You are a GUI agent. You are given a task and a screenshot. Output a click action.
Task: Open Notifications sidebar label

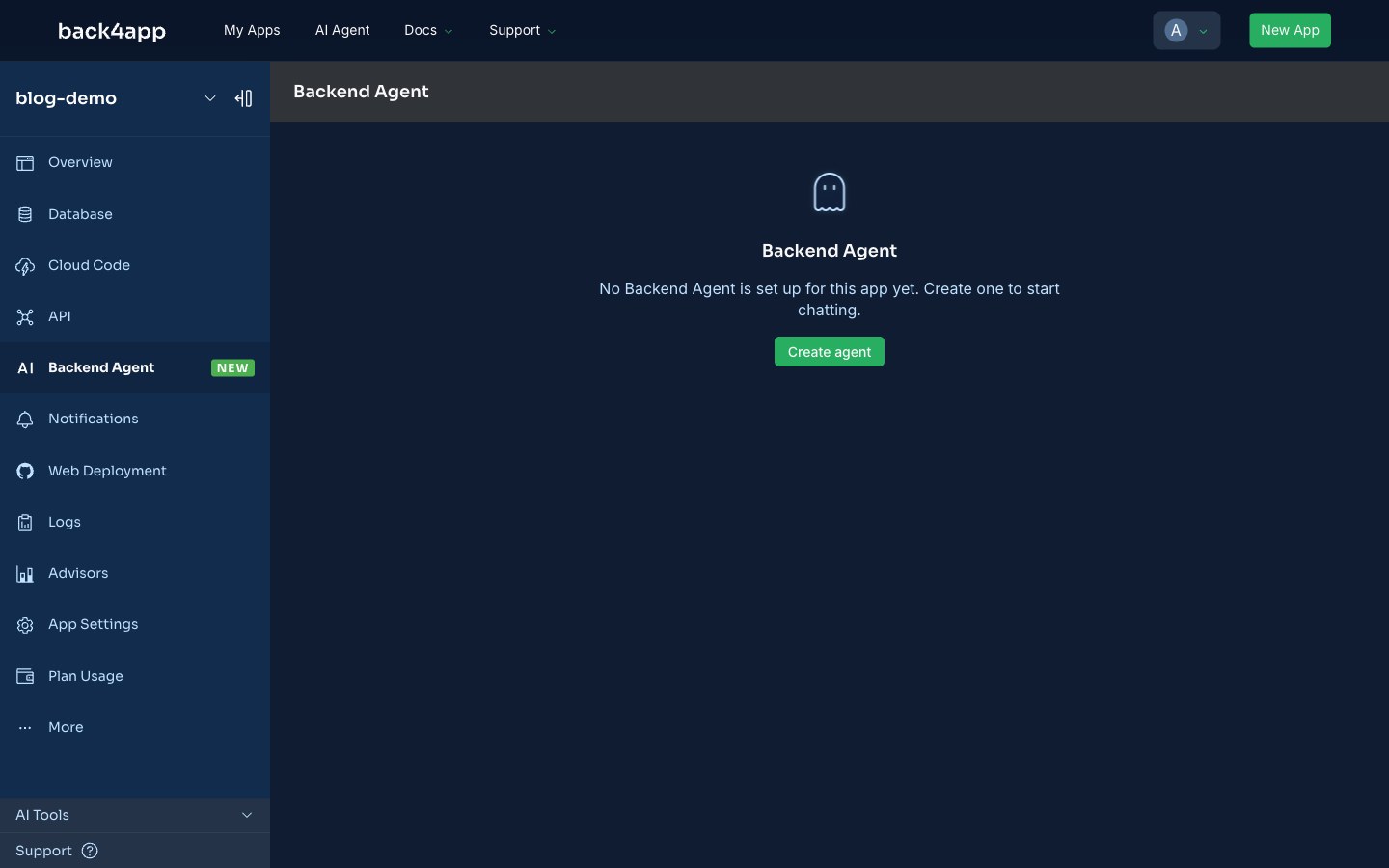click(94, 419)
